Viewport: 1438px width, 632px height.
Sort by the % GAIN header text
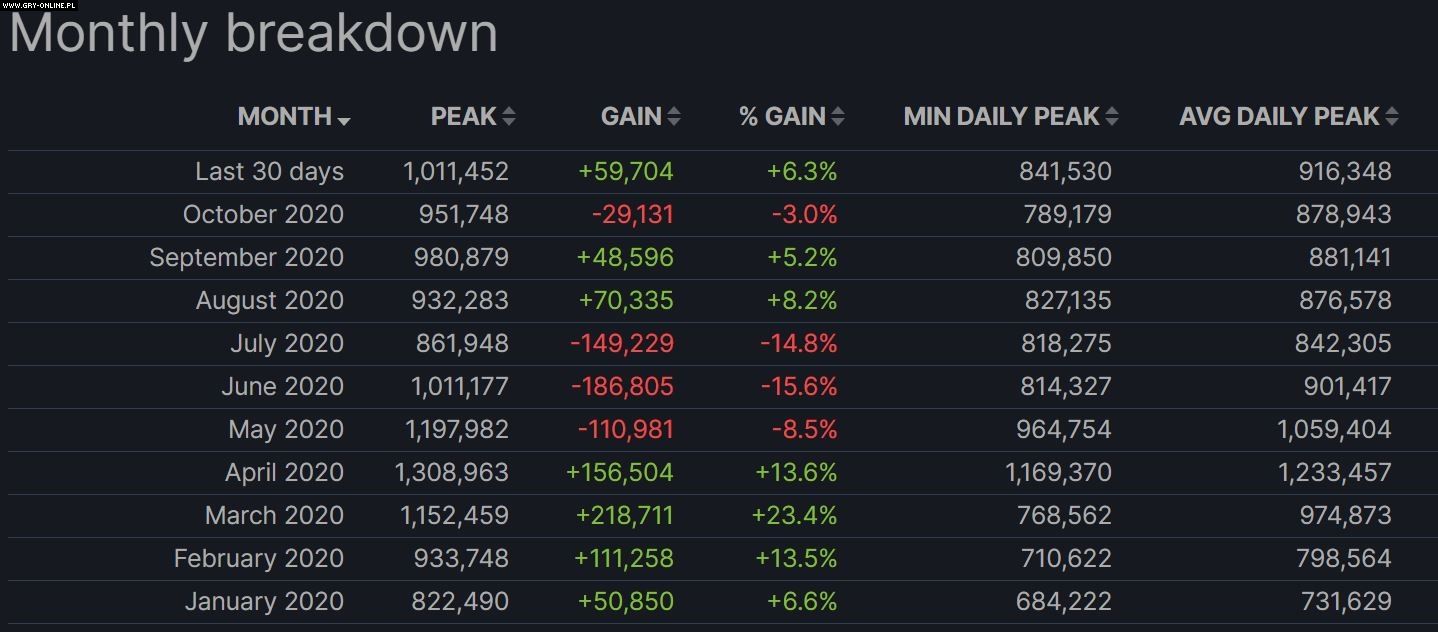point(782,117)
